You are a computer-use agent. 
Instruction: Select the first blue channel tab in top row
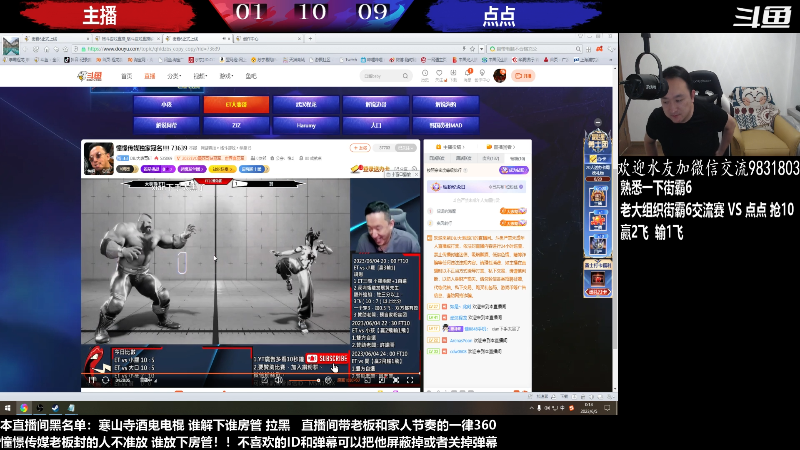tap(166, 104)
